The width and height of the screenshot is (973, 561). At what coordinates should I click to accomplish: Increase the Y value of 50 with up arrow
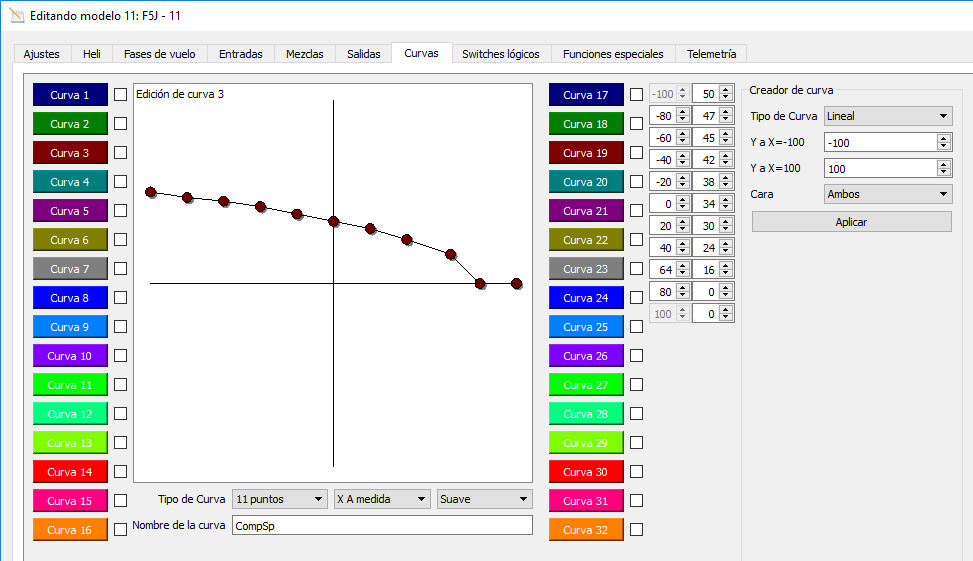[x=727, y=90]
